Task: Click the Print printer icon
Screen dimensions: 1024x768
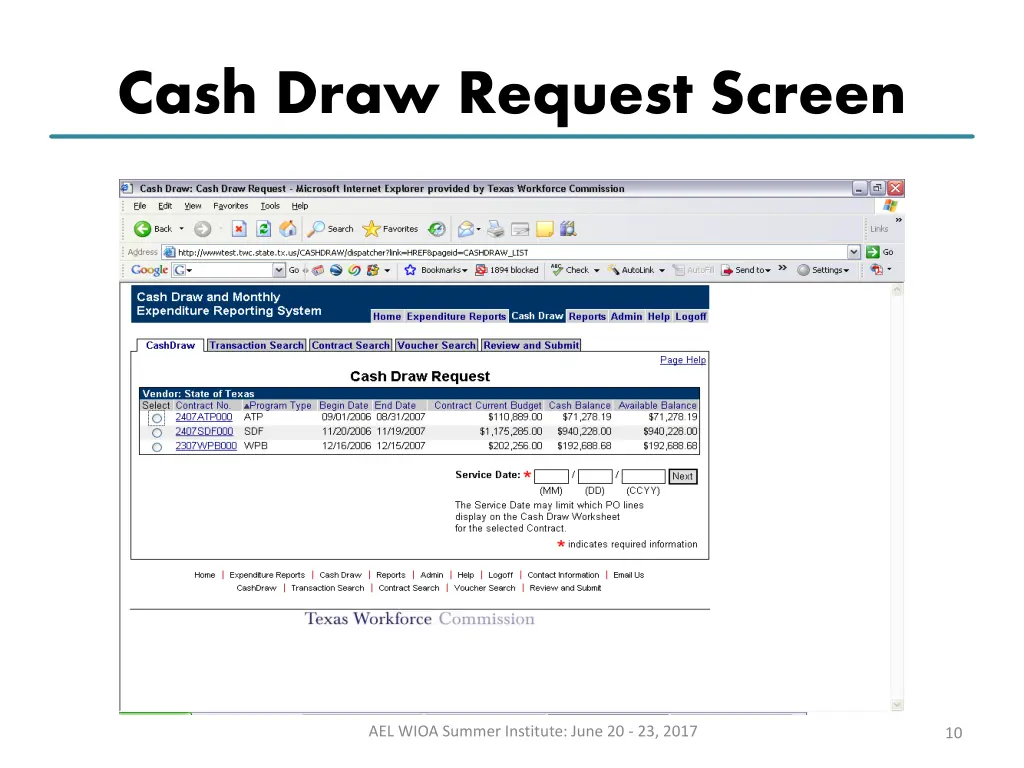Action: [x=495, y=229]
